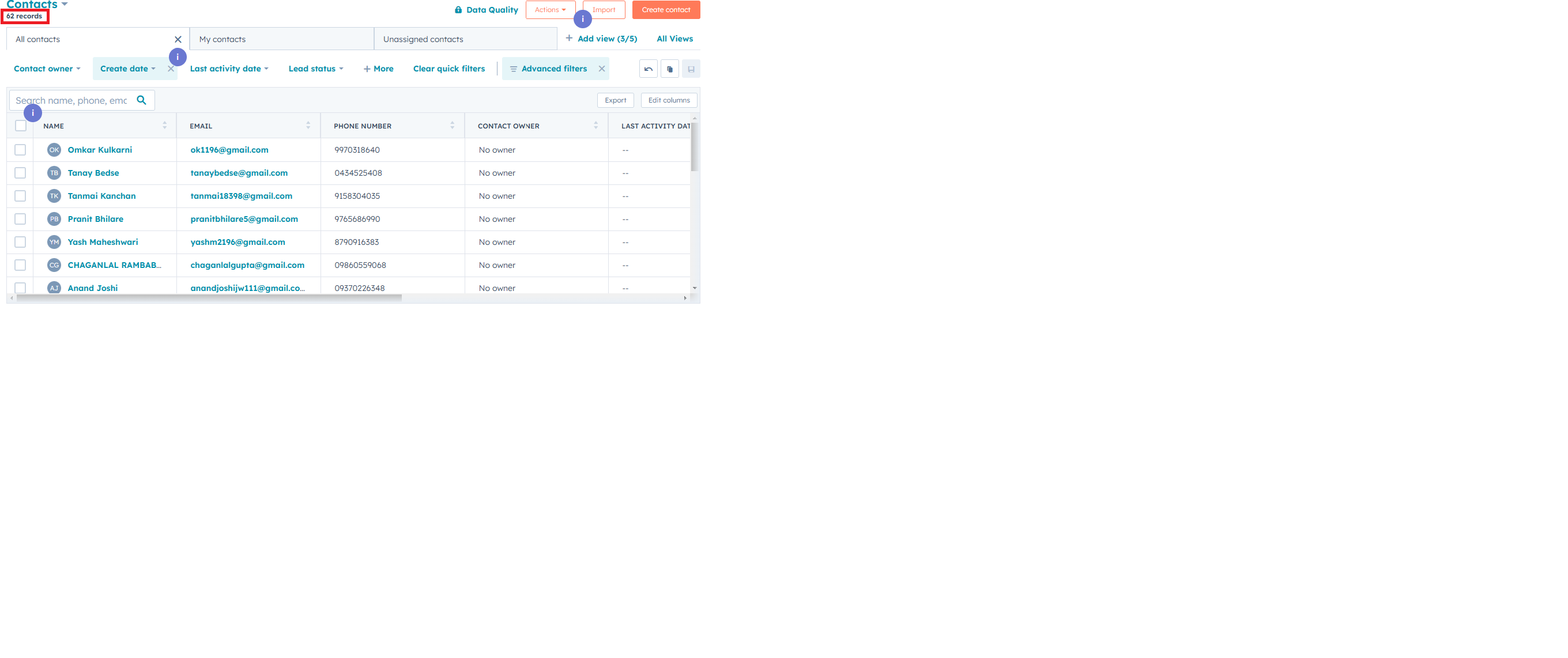This screenshot has width=1568, height=658.
Task: Check the Tanay Bedse row checkbox
Action: pyautogui.click(x=21, y=173)
